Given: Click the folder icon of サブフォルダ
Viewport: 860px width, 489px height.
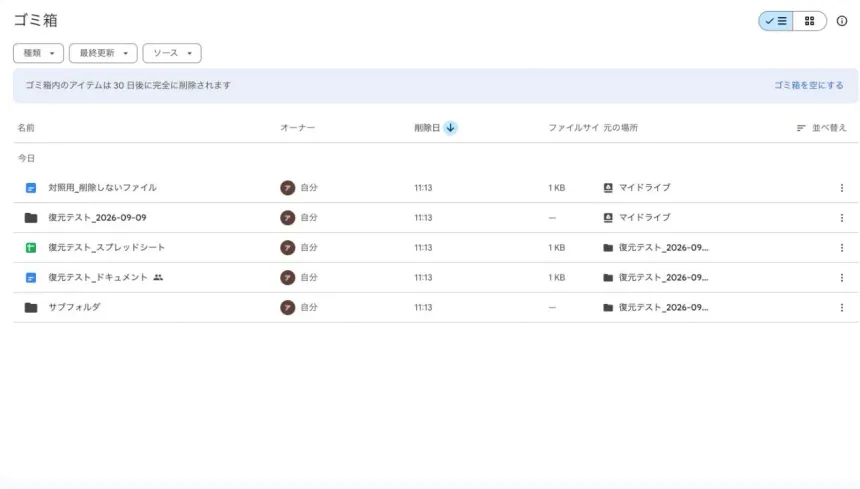Looking at the screenshot, I should click(31, 308).
